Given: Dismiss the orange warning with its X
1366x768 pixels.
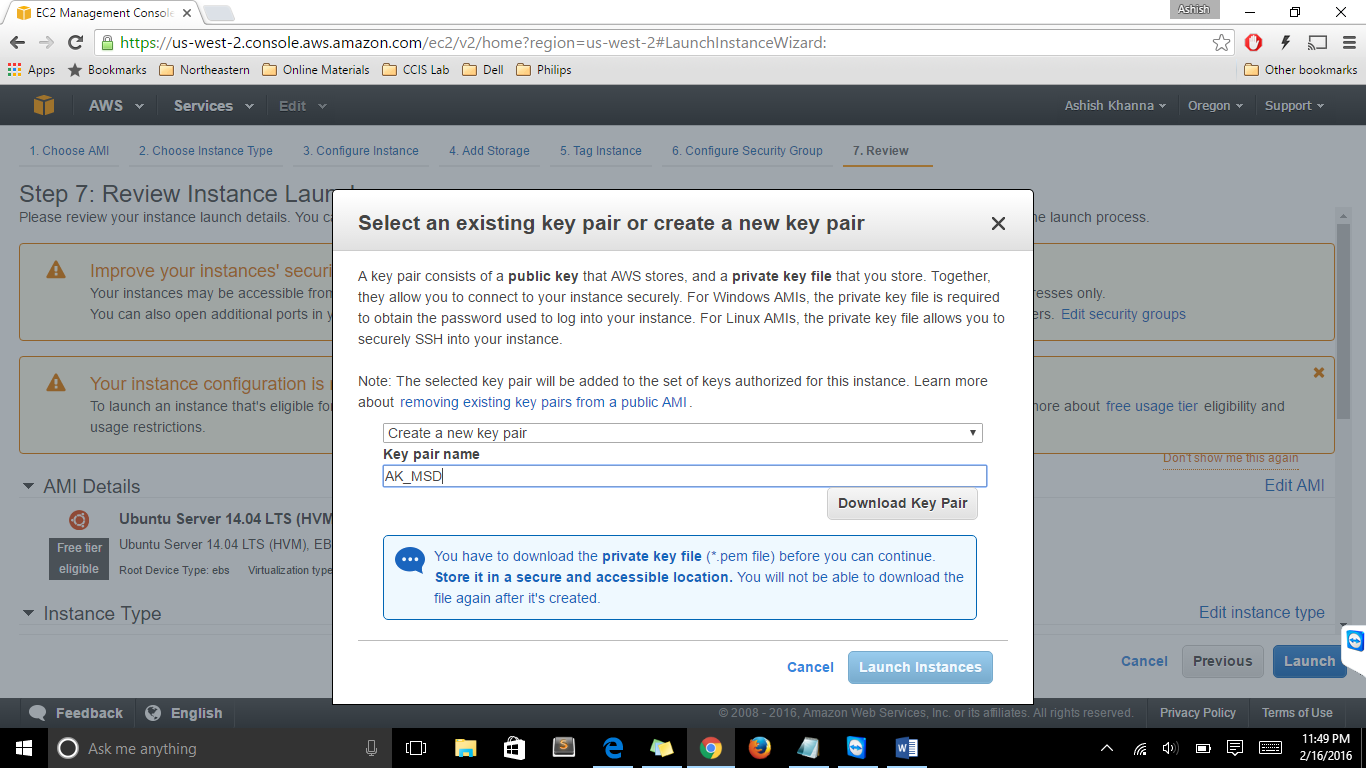Looking at the screenshot, I should pos(1318,372).
